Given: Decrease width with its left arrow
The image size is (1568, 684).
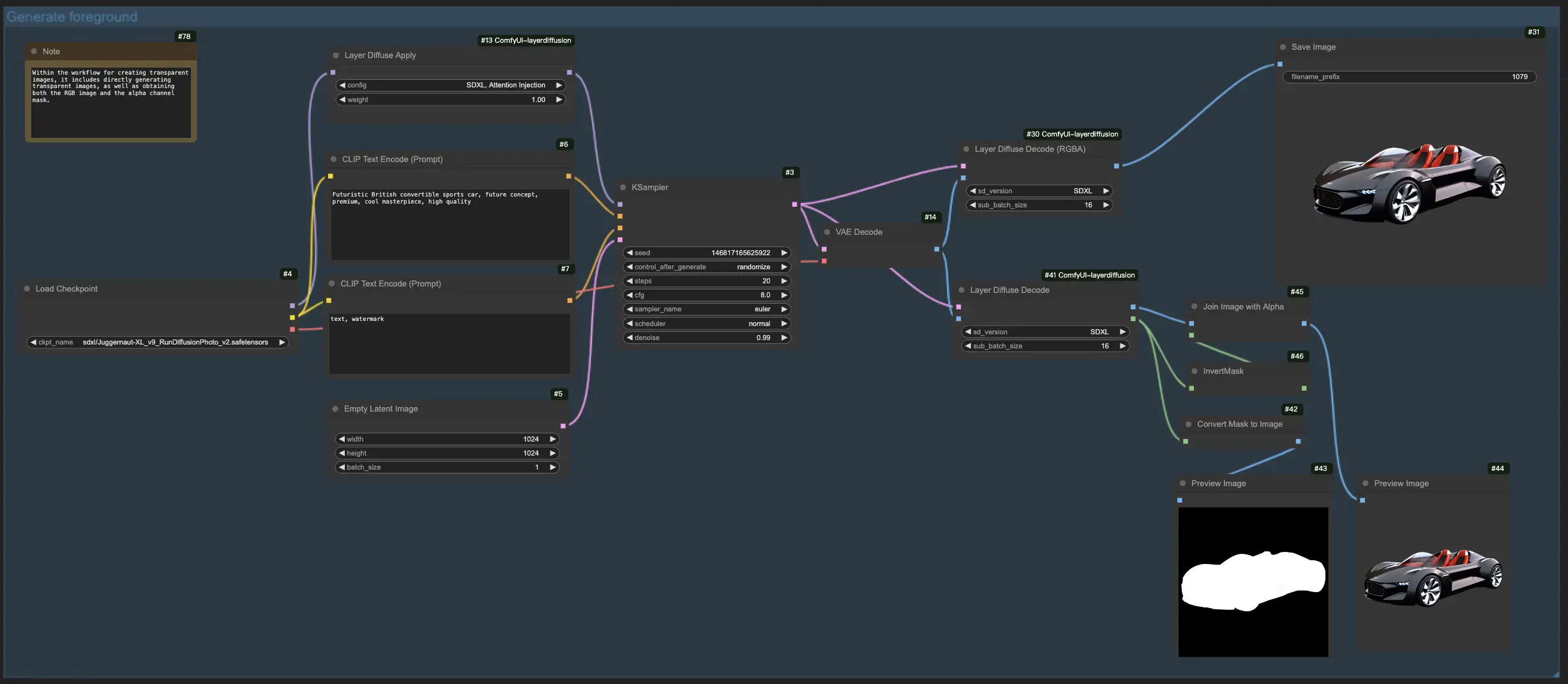Looking at the screenshot, I should pos(342,439).
